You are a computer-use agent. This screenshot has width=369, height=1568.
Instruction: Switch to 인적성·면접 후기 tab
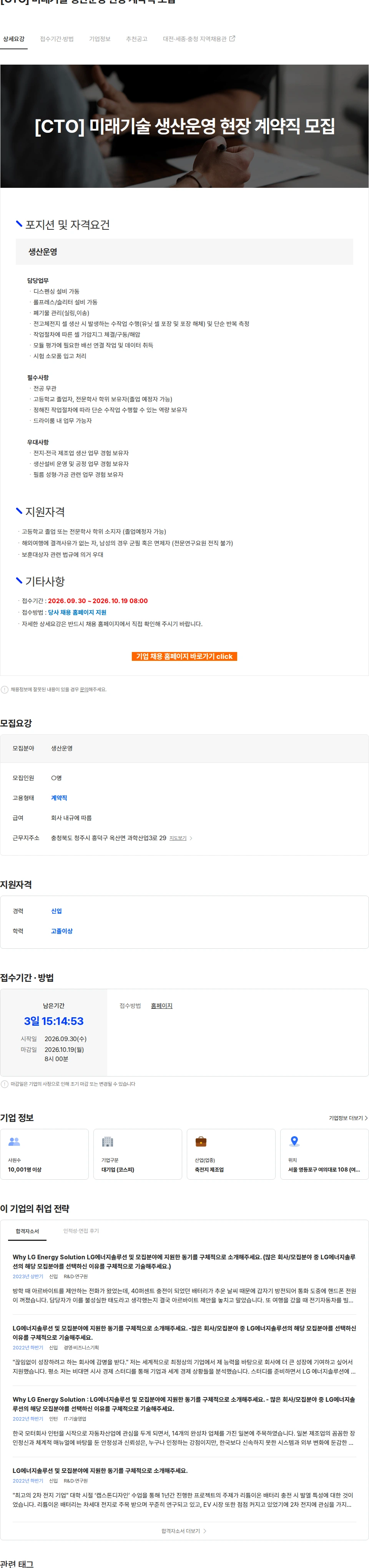(x=81, y=1231)
